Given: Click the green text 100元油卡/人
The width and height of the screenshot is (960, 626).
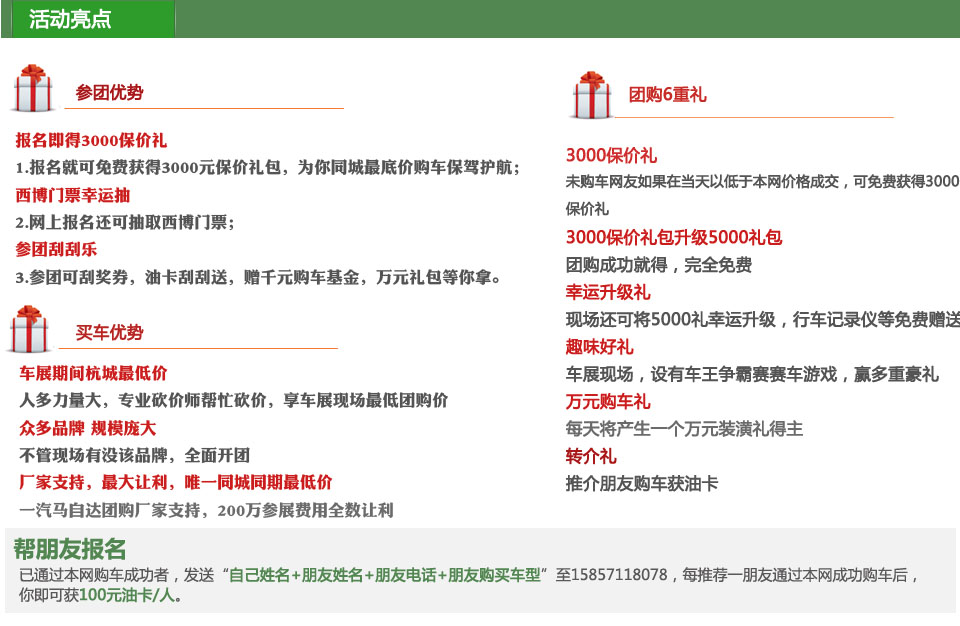Looking at the screenshot, I should pos(127,594).
